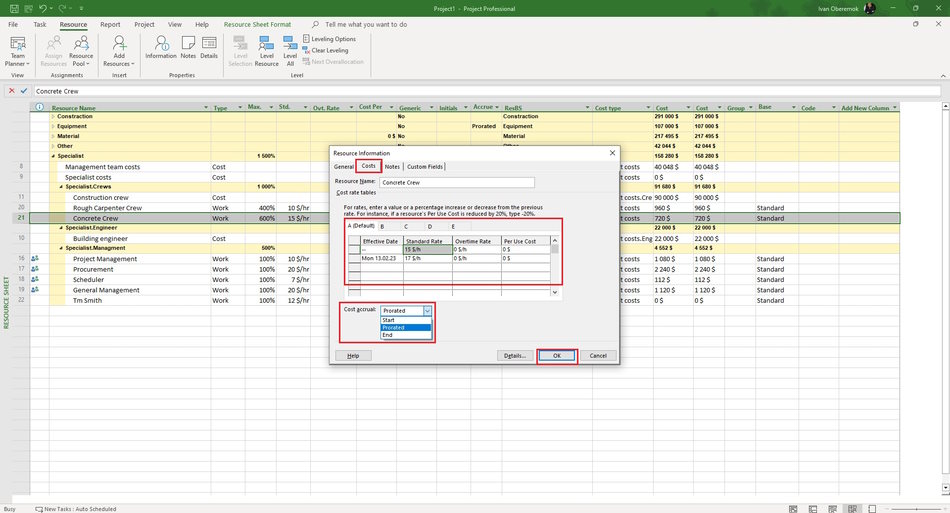
Task: Close the Resource Information dialog
Action: (612, 153)
